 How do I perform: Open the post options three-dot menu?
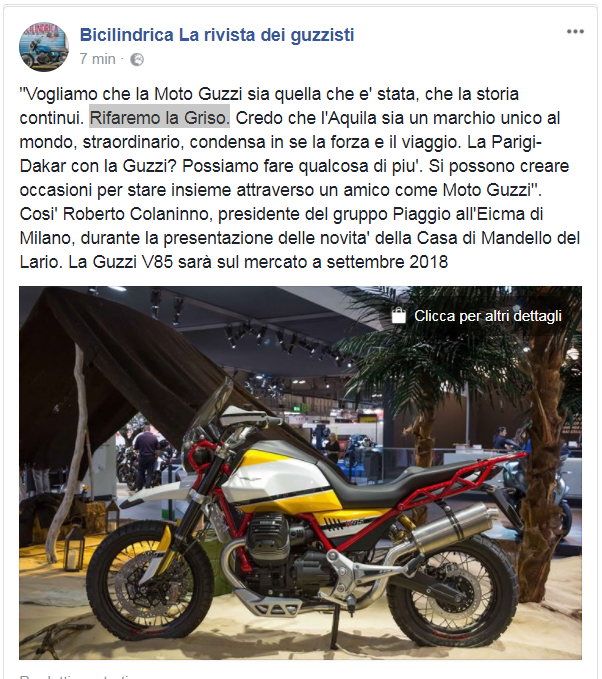[x=575, y=32]
